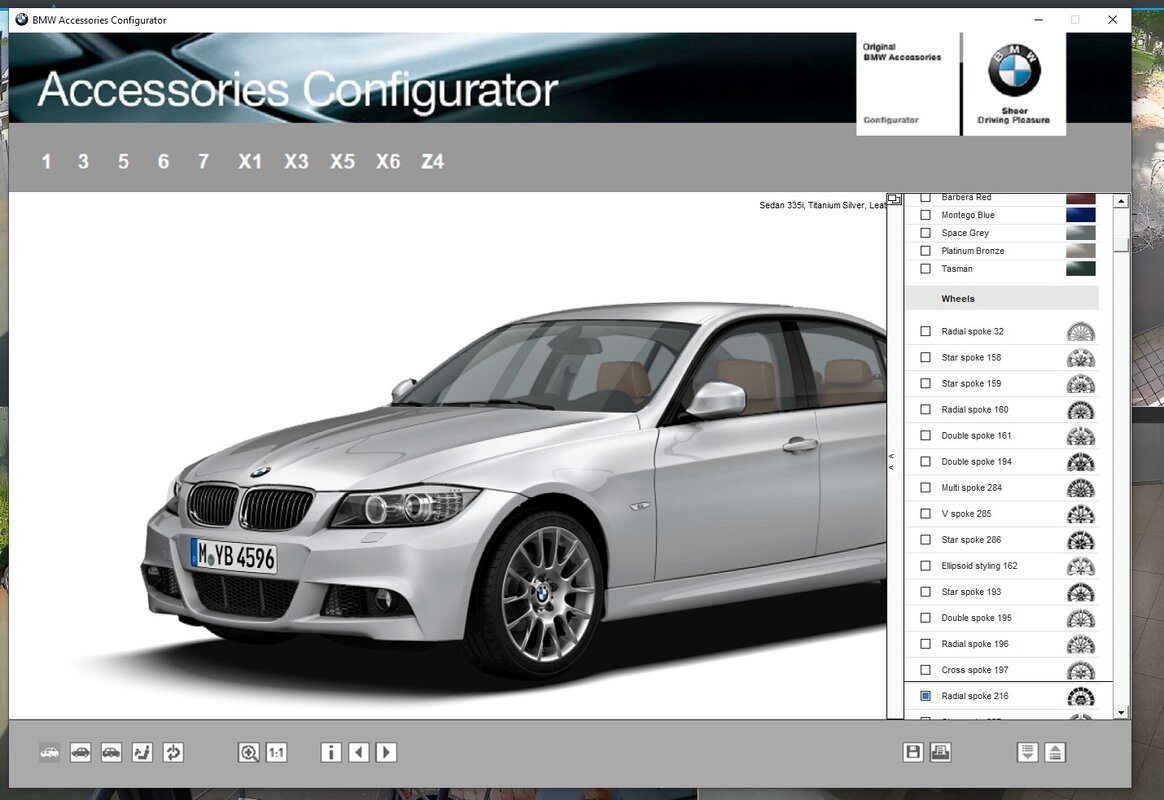Check the Space Grey color option
The image size is (1164, 800).
(925, 233)
